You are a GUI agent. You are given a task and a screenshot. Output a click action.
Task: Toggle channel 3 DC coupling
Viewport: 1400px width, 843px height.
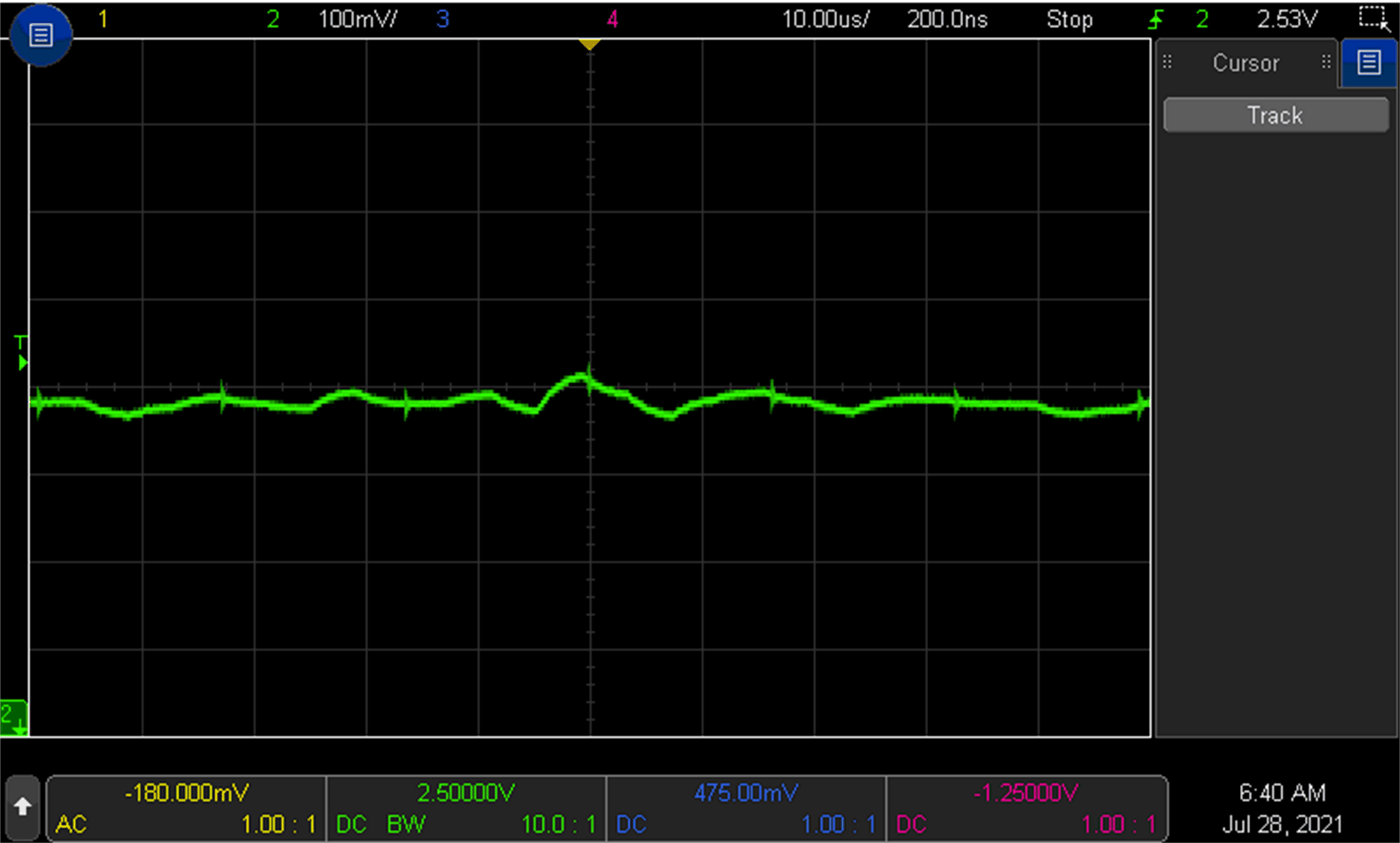point(632,825)
